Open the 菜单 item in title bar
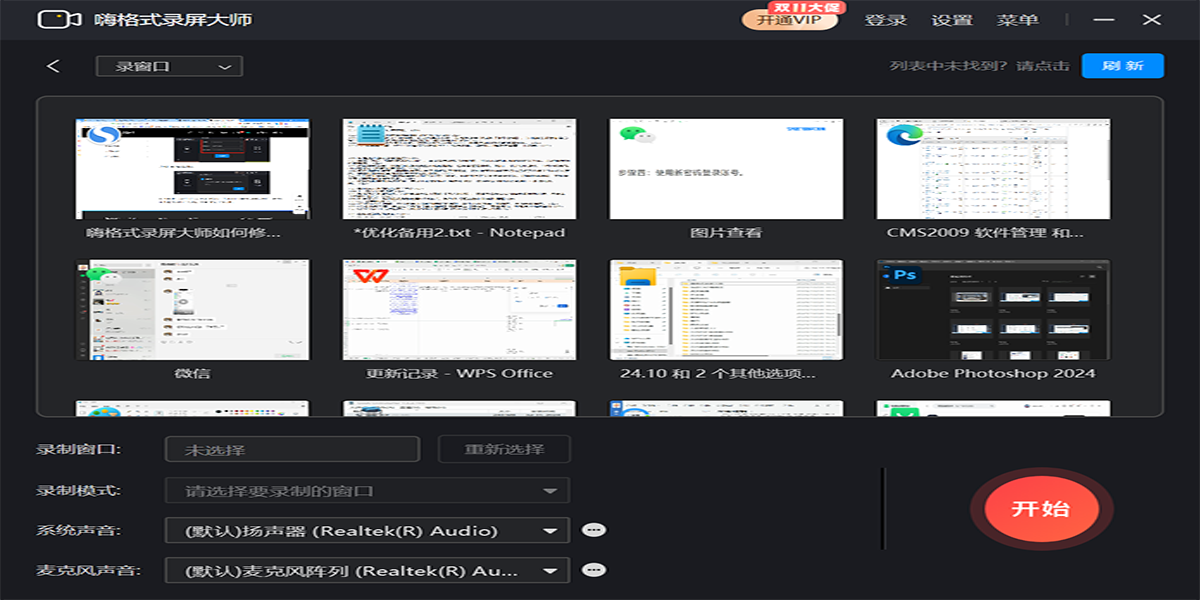This screenshot has height=600, width=1200. point(1017,20)
